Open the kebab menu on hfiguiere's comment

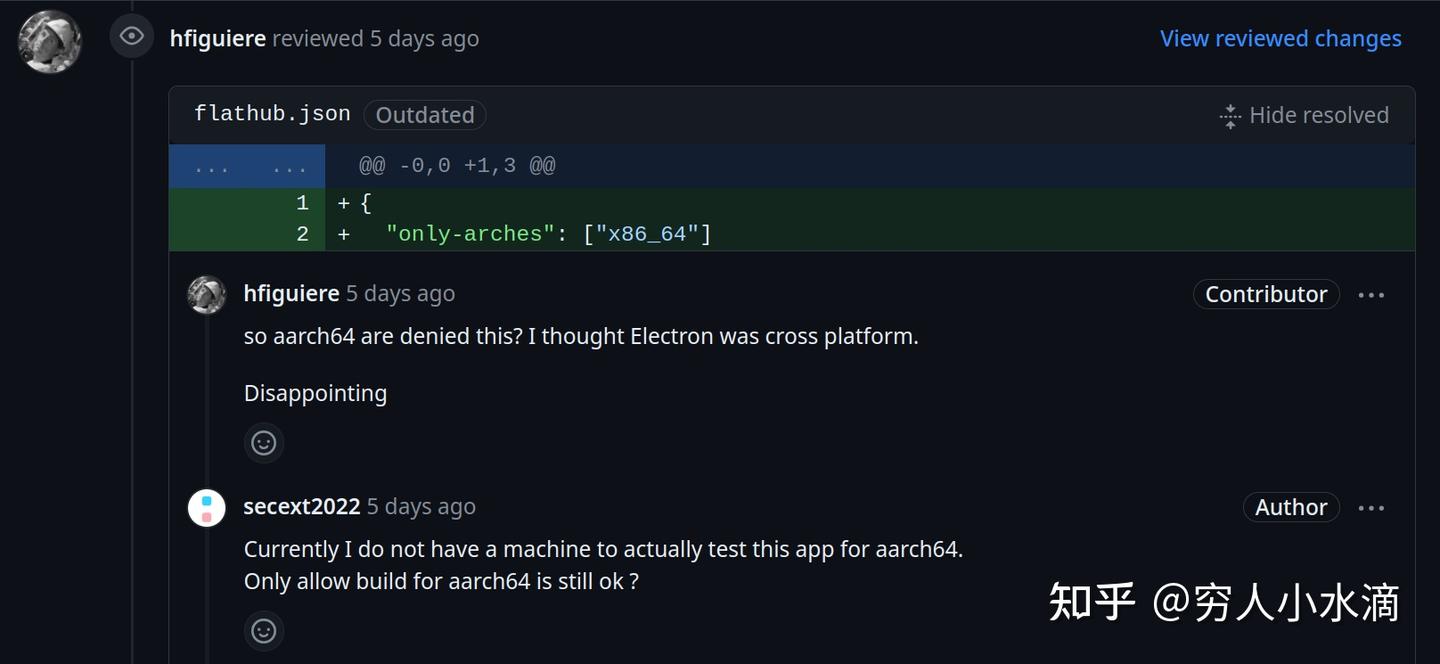click(x=1371, y=294)
